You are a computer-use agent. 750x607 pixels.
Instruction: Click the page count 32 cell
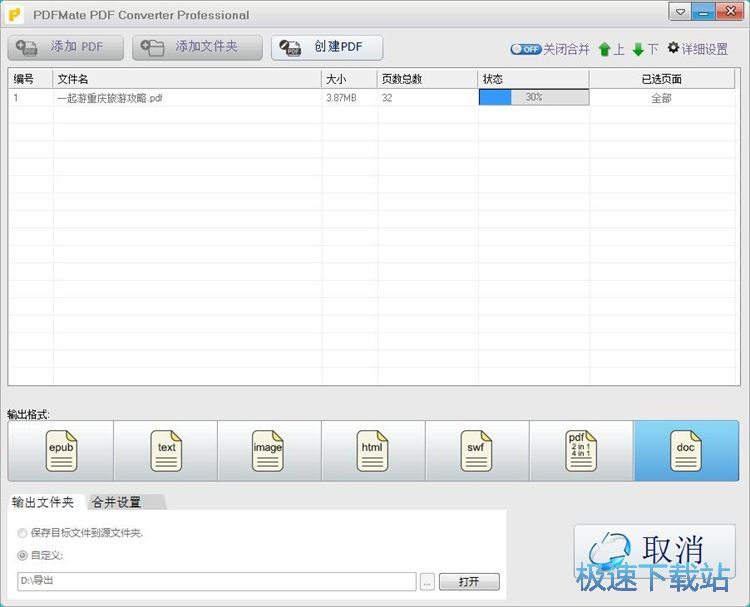[x=387, y=98]
